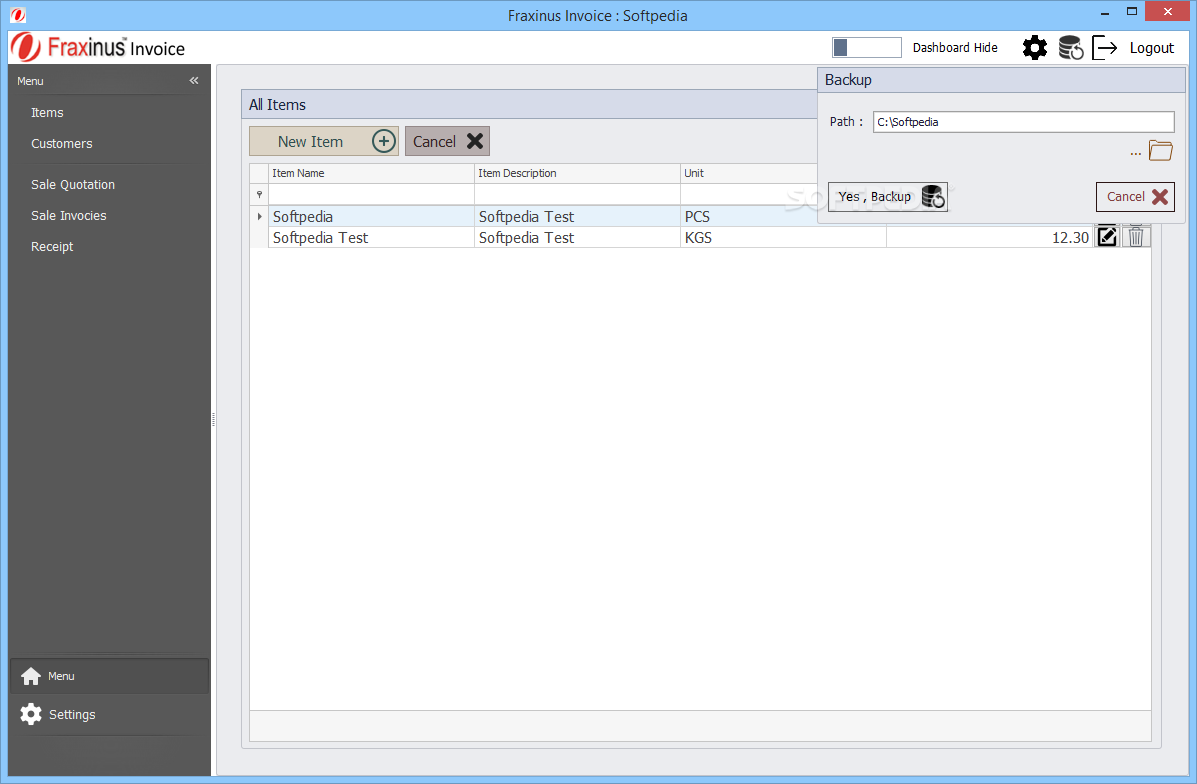
Task: Click the KGS unit cell
Action: 783,238
